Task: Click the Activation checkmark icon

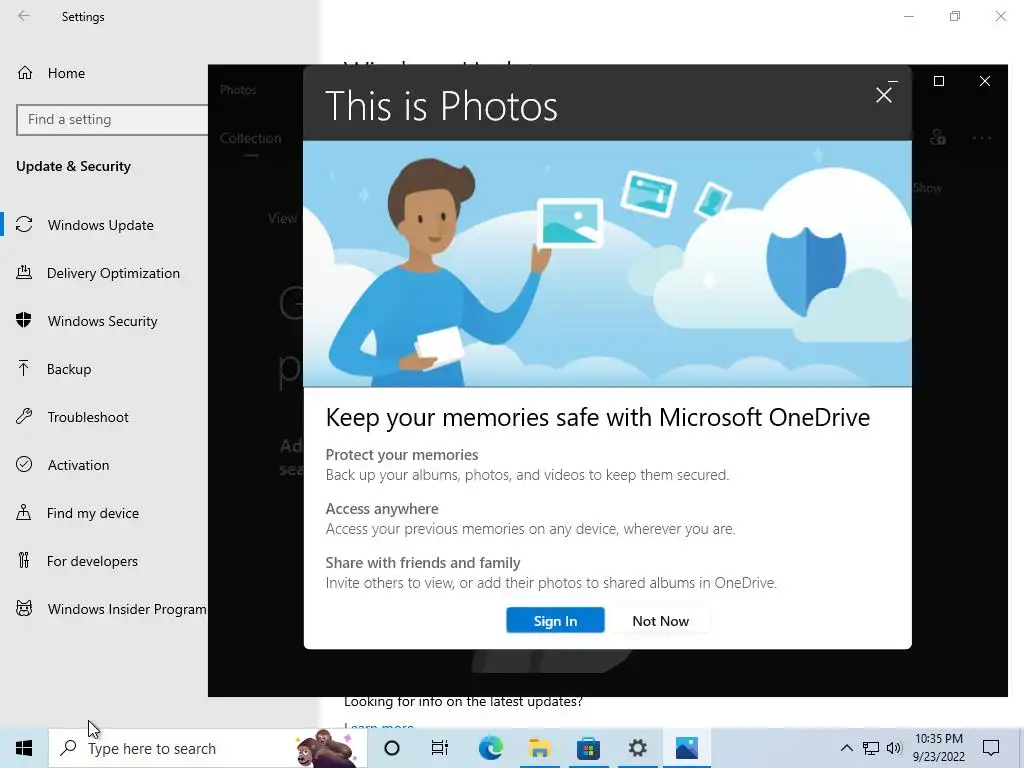Action: (x=24, y=464)
